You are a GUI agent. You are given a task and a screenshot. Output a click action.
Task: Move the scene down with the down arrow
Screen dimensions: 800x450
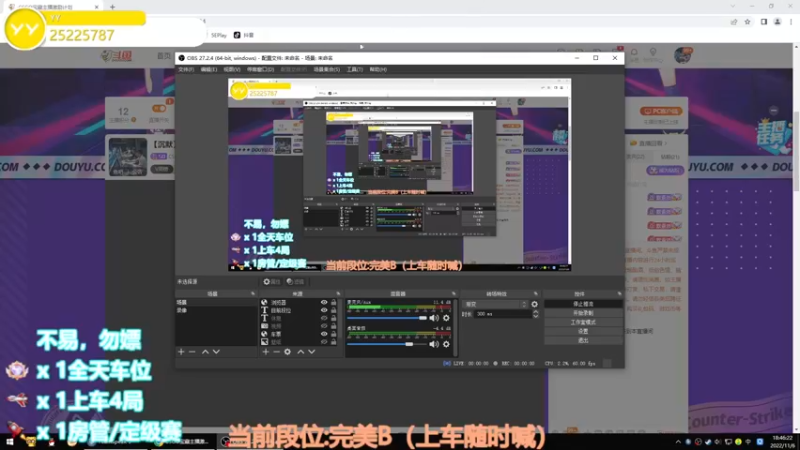216,352
